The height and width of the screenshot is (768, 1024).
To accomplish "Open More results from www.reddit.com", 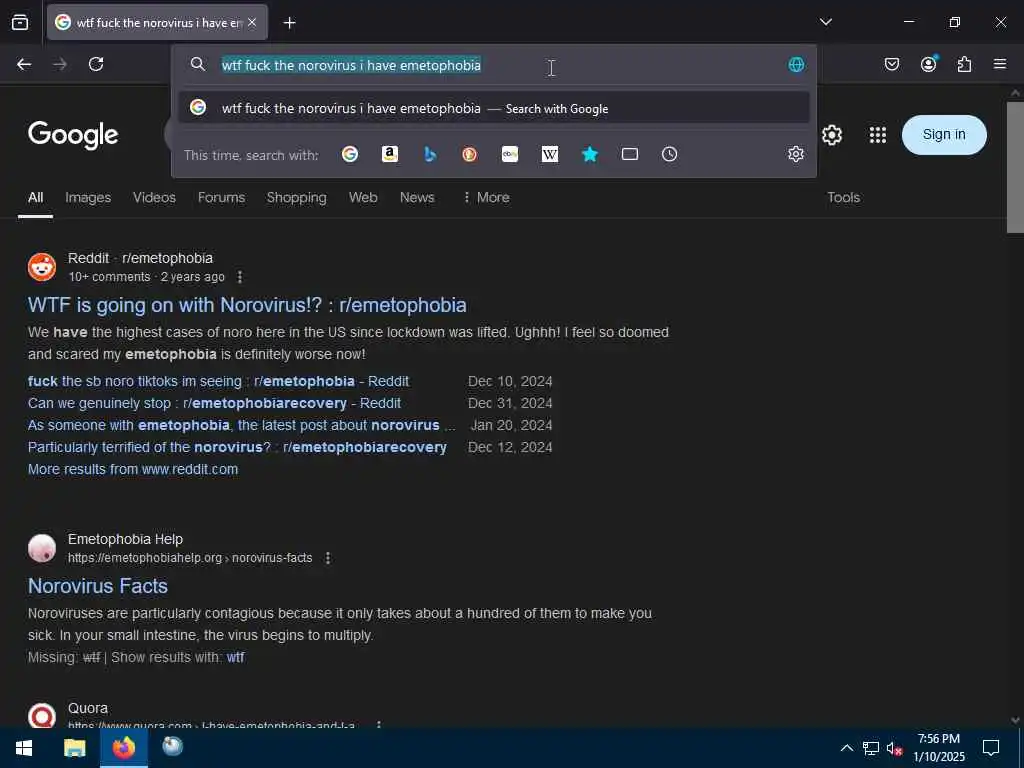I will tap(133, 469).
